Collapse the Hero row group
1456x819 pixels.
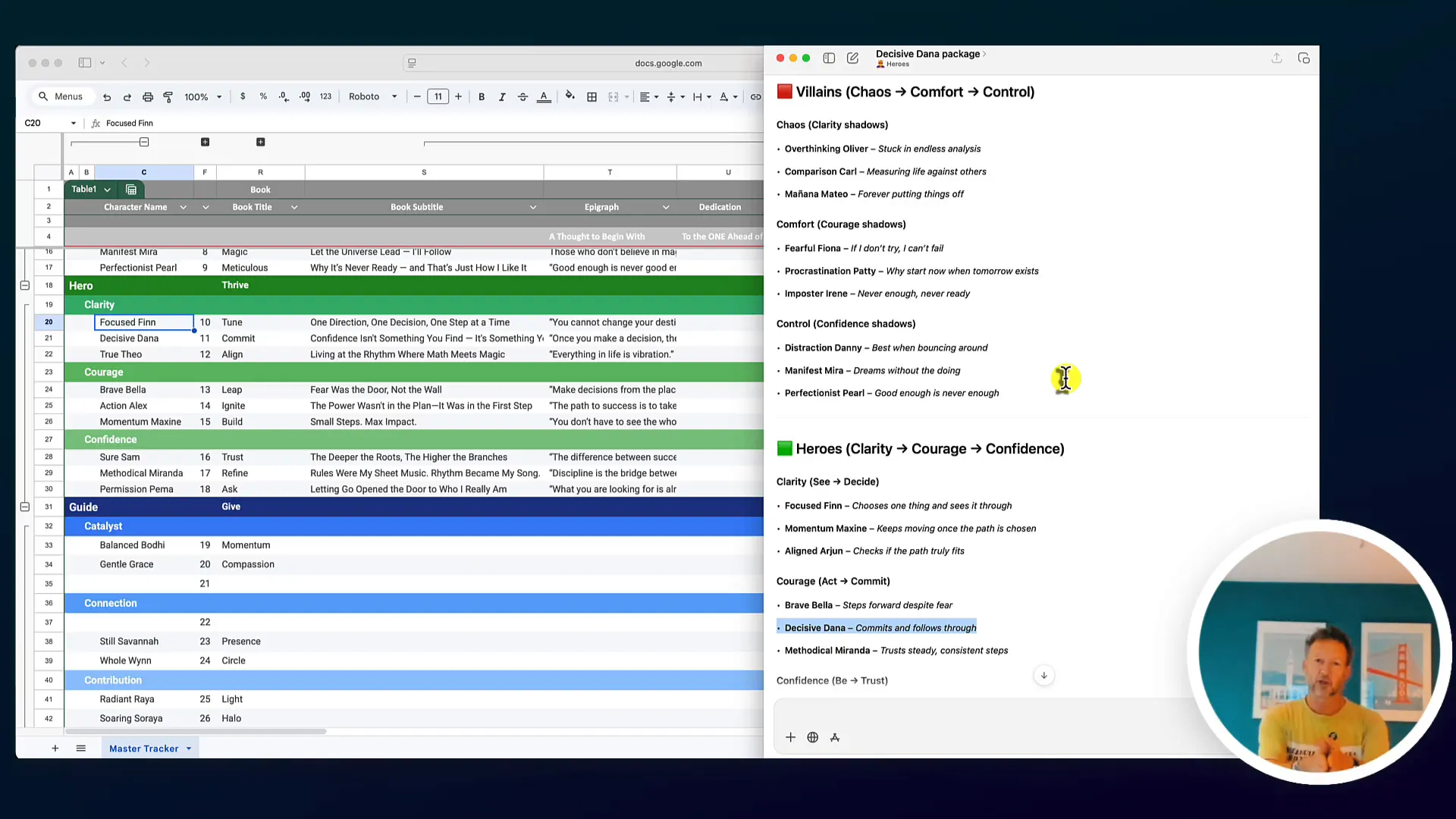tap(25, 286)
